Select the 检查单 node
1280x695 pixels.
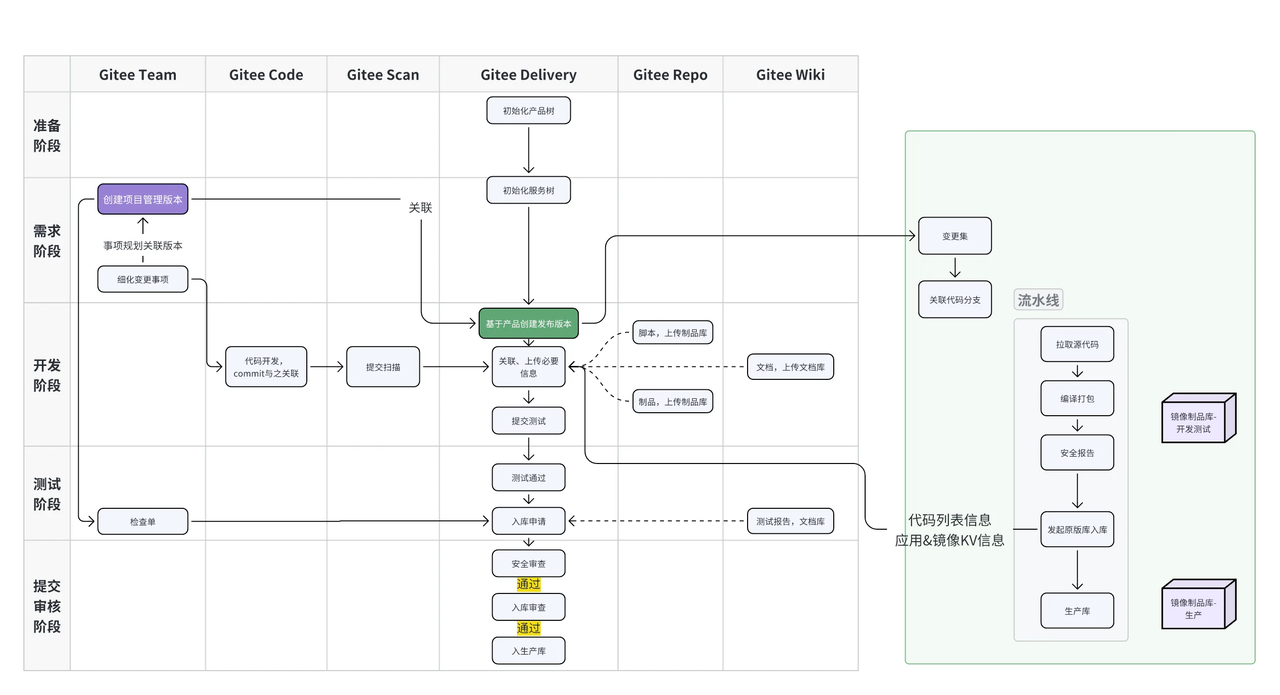click(x=143, y=521)
